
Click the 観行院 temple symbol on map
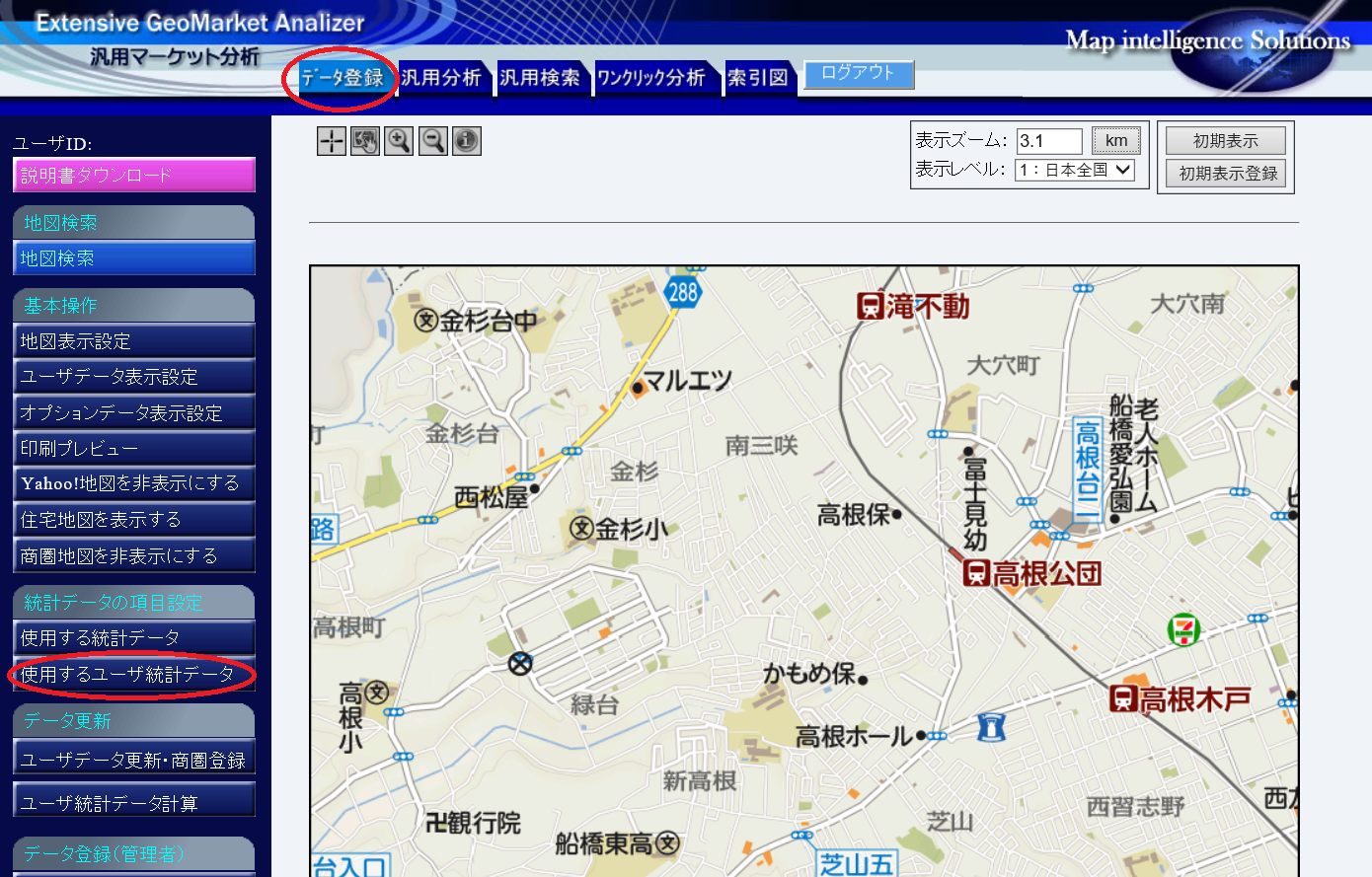point(435,822)
